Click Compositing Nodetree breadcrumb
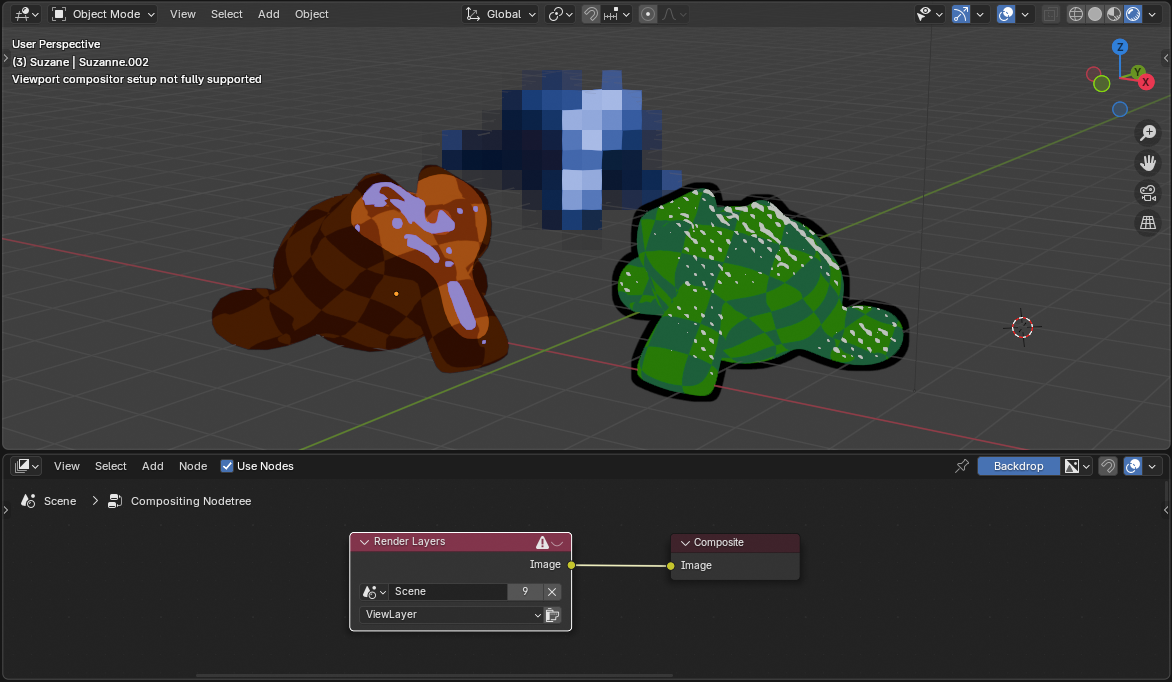Screen dimensions: 1172x682 pyautogui.click(x=191, y=501)
